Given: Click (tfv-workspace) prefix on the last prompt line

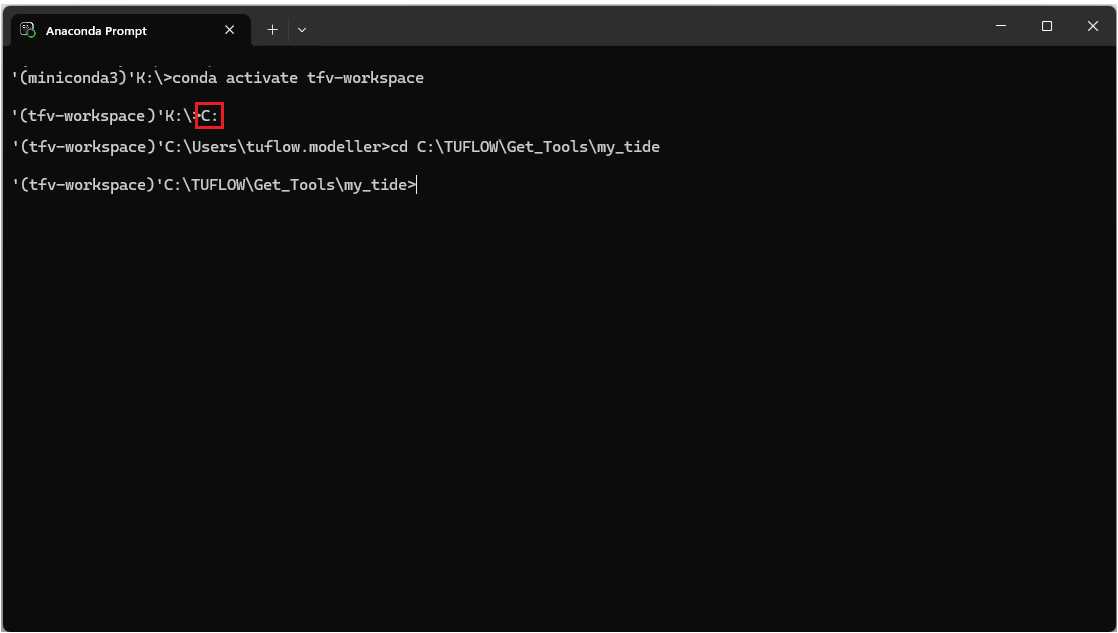Looking at the screenshot, I should click(x=82, y=185).
